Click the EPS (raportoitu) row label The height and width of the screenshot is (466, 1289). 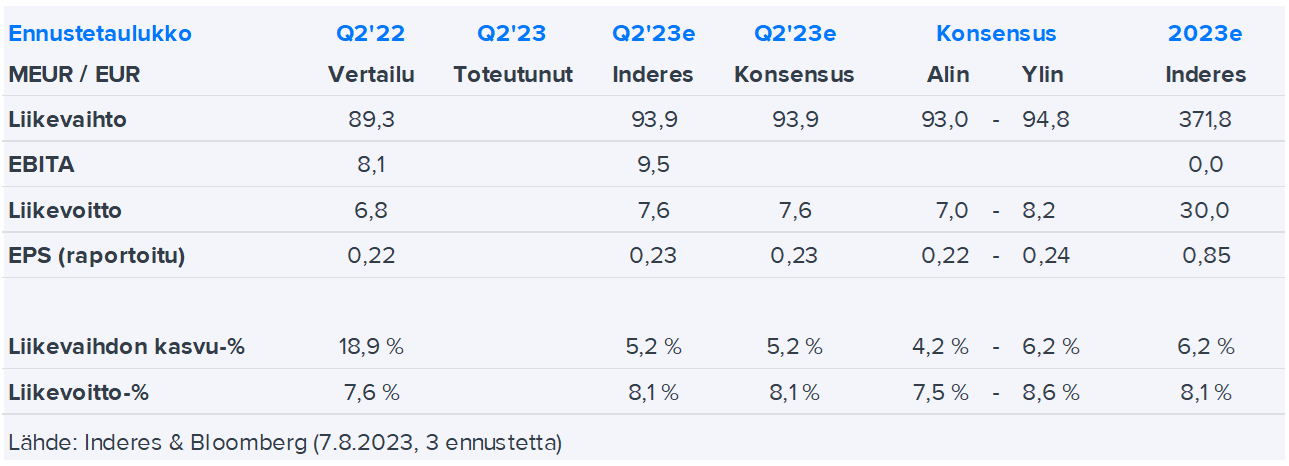pyautogui.click(x=97, y=256)
